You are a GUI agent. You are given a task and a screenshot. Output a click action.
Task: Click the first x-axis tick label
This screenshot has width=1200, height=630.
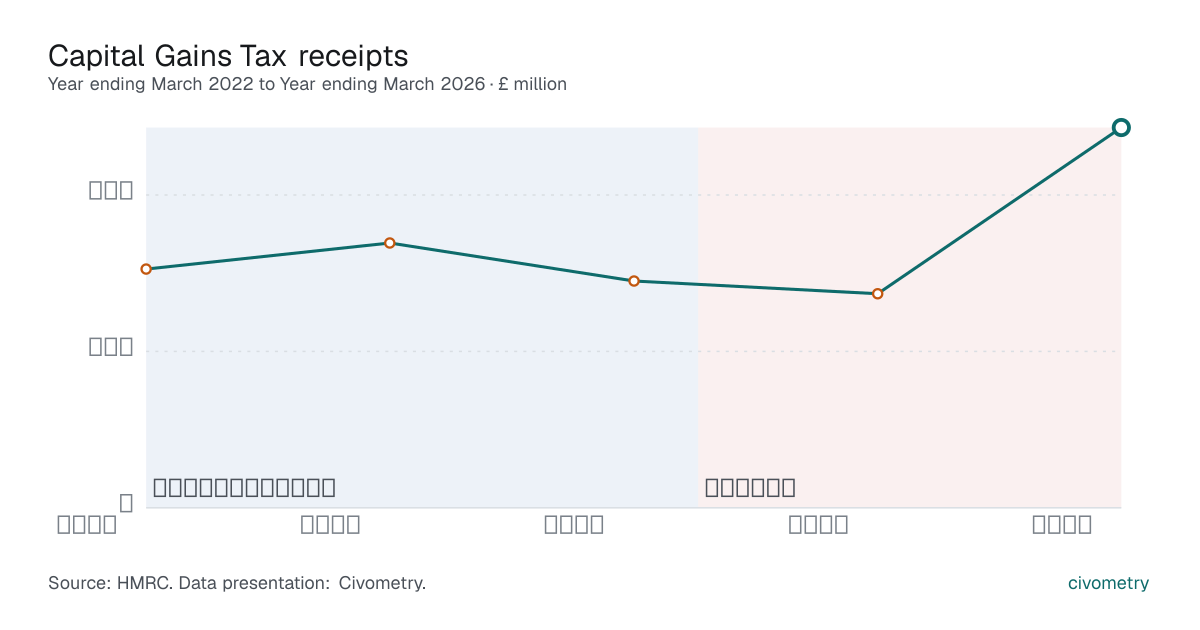pyautogui.click(x=87, y=524)
